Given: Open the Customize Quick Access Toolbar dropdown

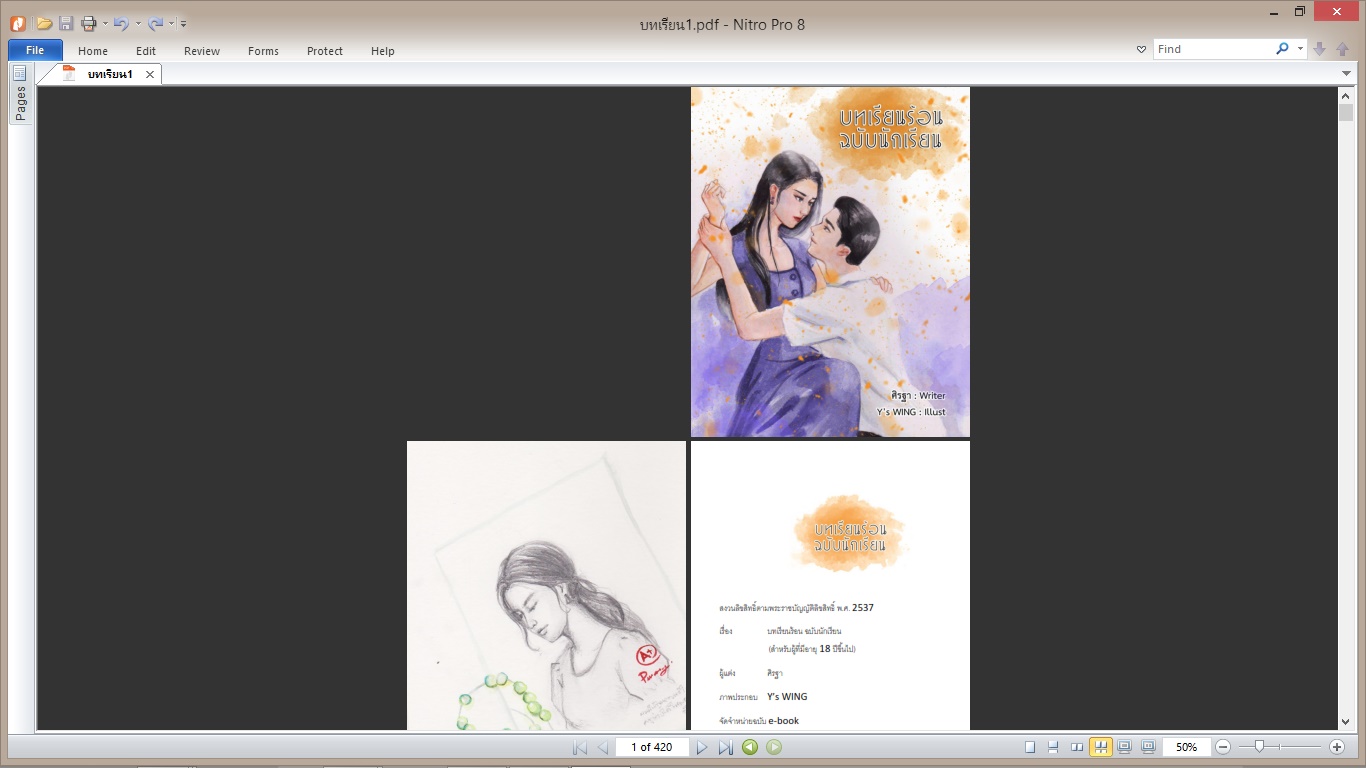Looking at the screenshot, I should coord(183,24).
